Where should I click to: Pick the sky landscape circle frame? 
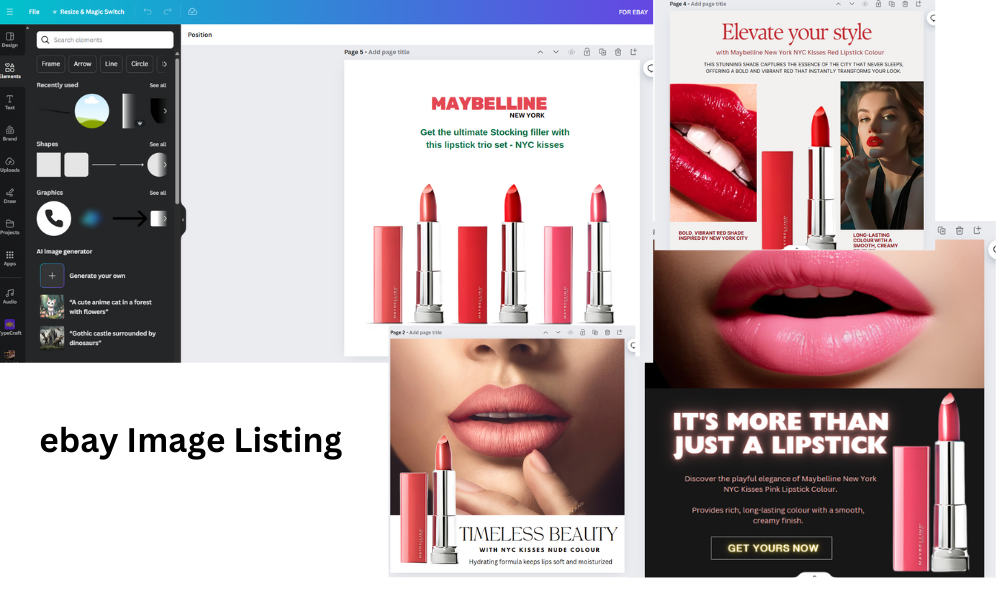pos(92,111)
